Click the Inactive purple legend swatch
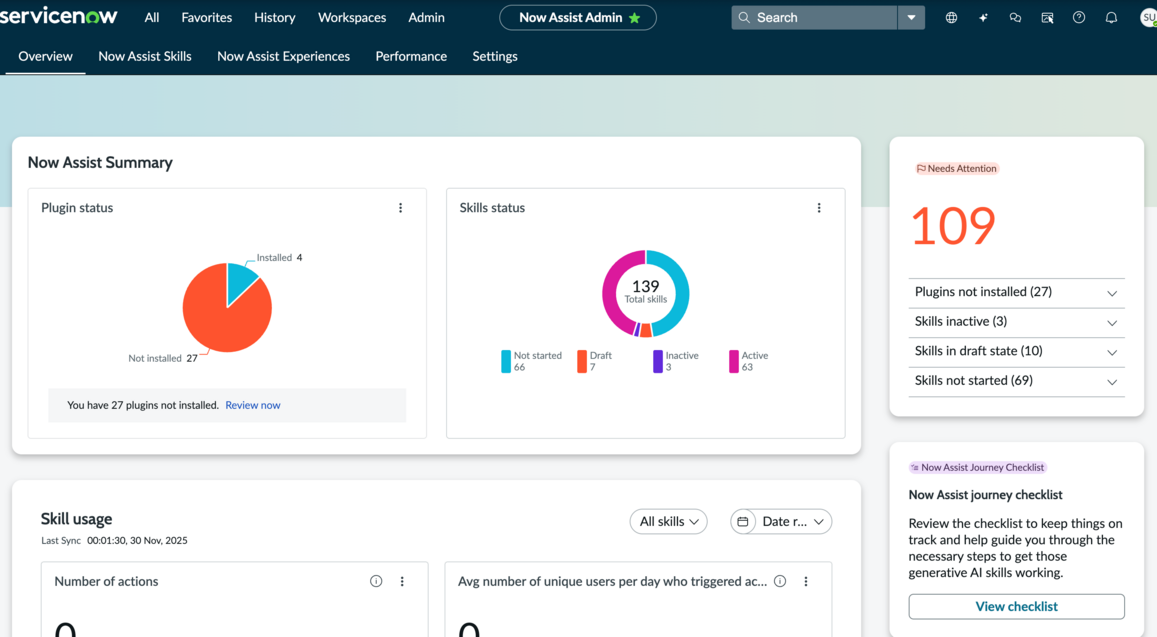This screenshot has width=1157, height=637. click(658, 362)
